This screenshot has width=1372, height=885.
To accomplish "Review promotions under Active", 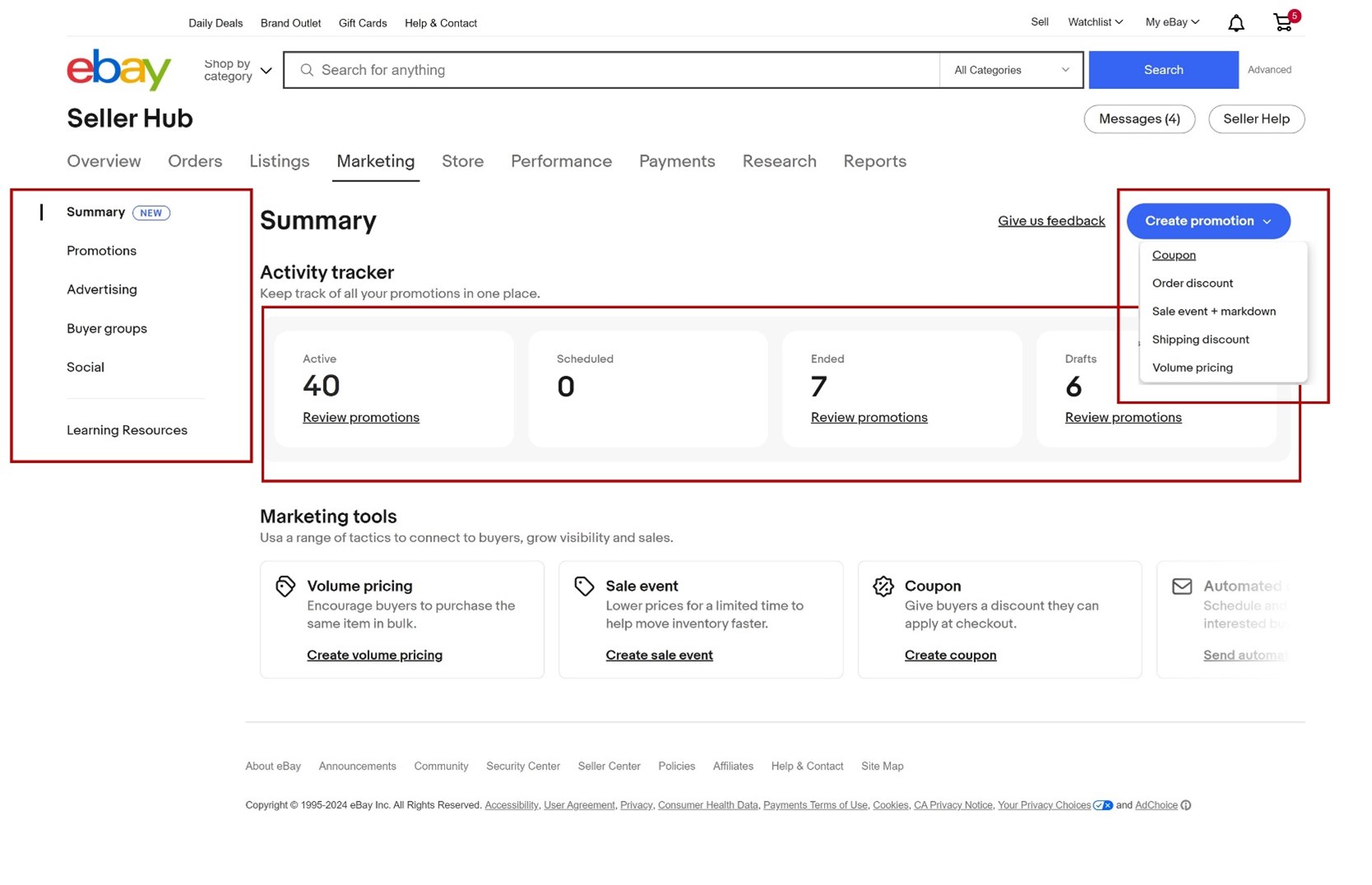I will [361, 418].
